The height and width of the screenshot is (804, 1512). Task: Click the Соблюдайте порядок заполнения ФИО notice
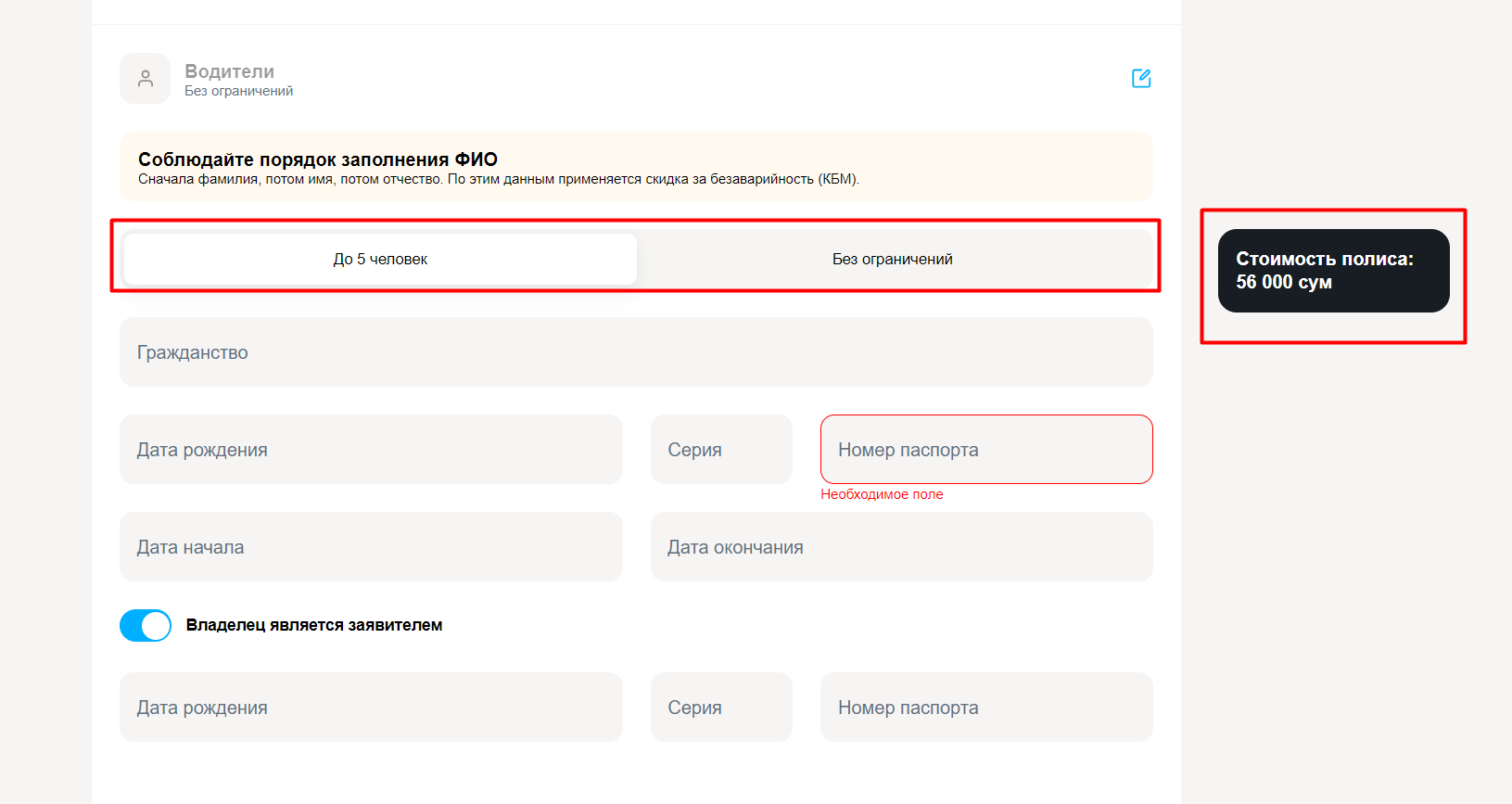(636, 167)
